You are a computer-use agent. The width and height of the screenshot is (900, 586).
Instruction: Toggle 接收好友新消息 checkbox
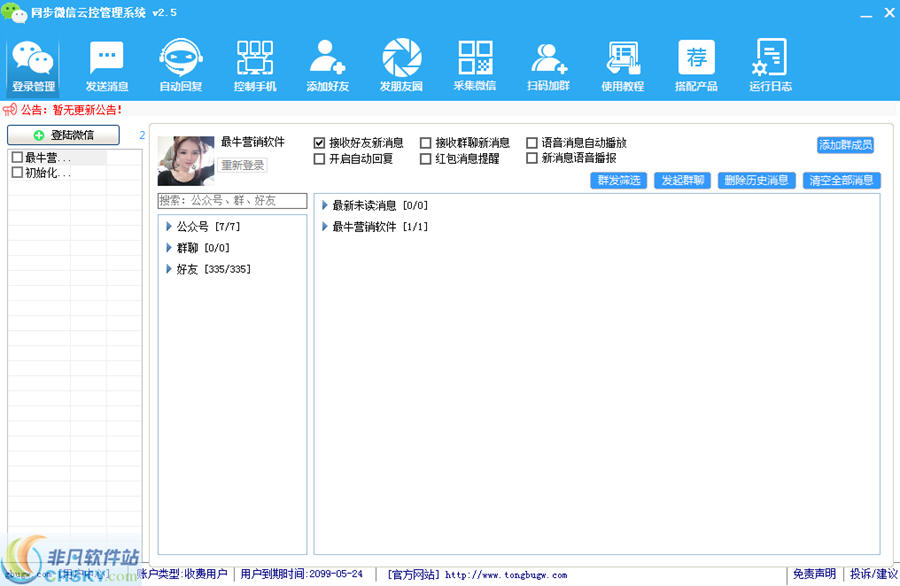pos(319,143)
